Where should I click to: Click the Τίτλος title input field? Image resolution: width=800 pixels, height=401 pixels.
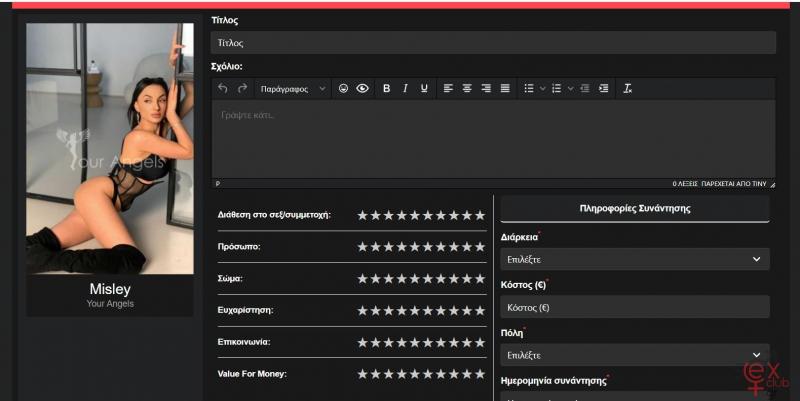click(493, 43)
